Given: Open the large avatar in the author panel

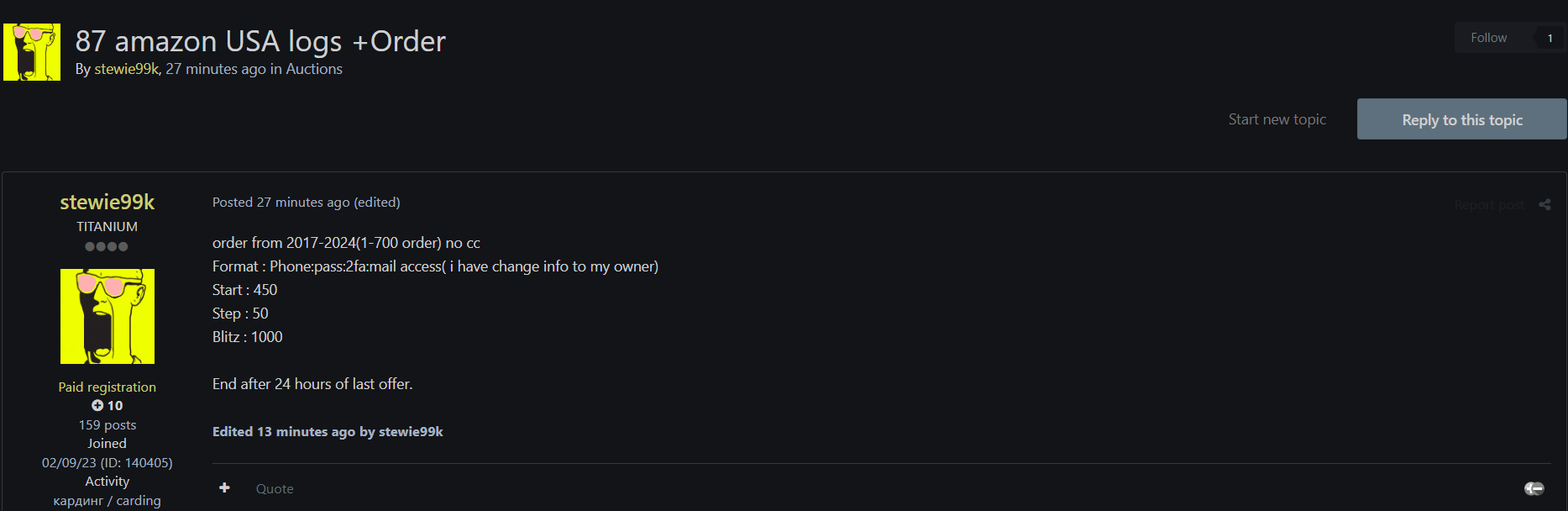Looking at the screenshot, I should click(x=108, y=316).
